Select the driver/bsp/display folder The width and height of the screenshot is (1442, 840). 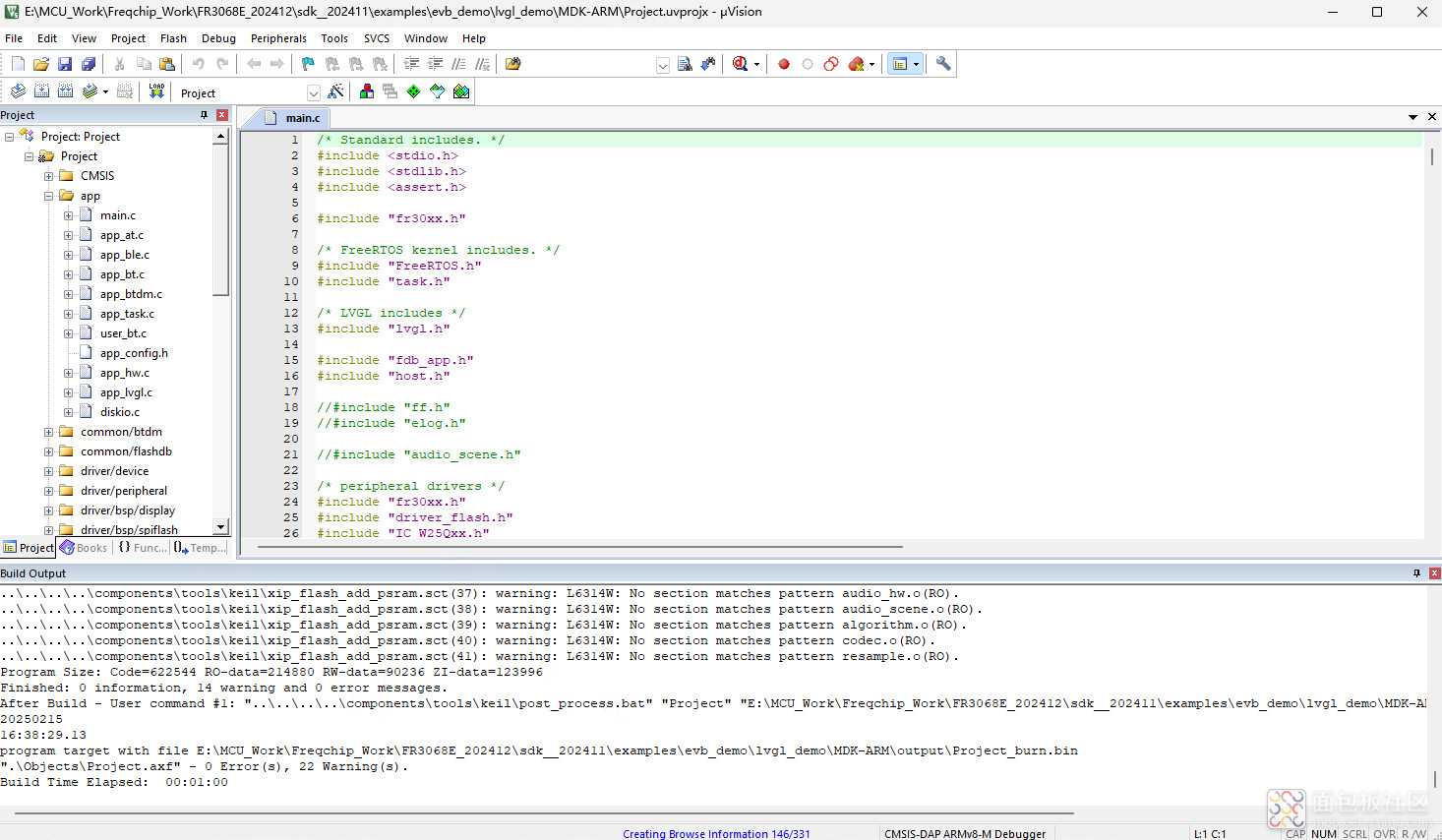point(128,510)
